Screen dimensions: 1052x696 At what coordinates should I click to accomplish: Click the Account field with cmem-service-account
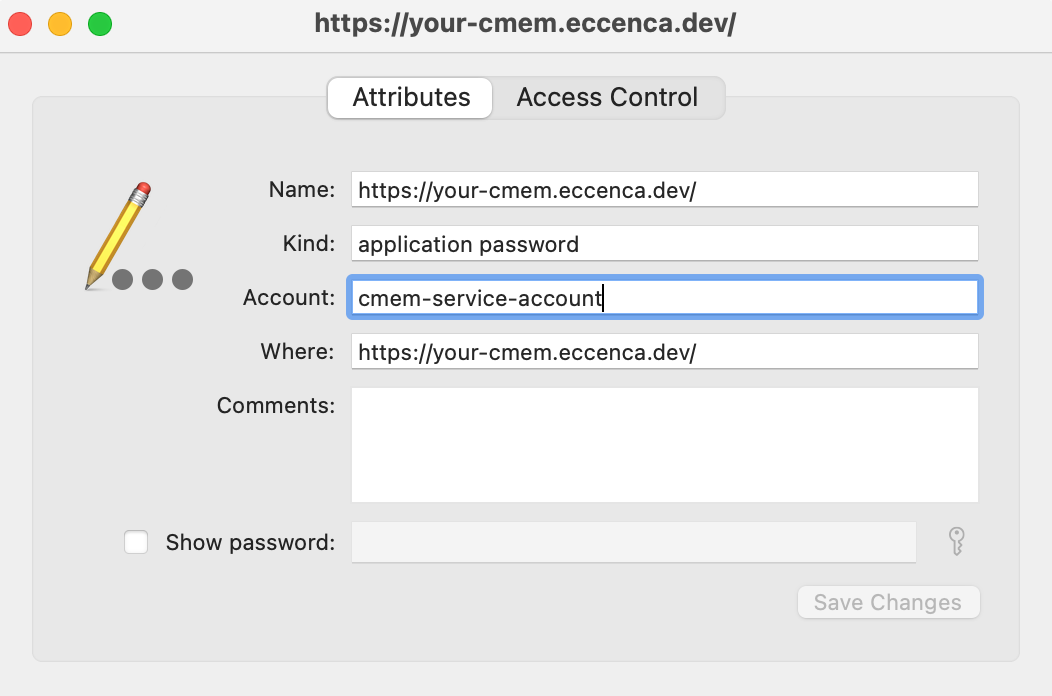(x=664, y=297)
